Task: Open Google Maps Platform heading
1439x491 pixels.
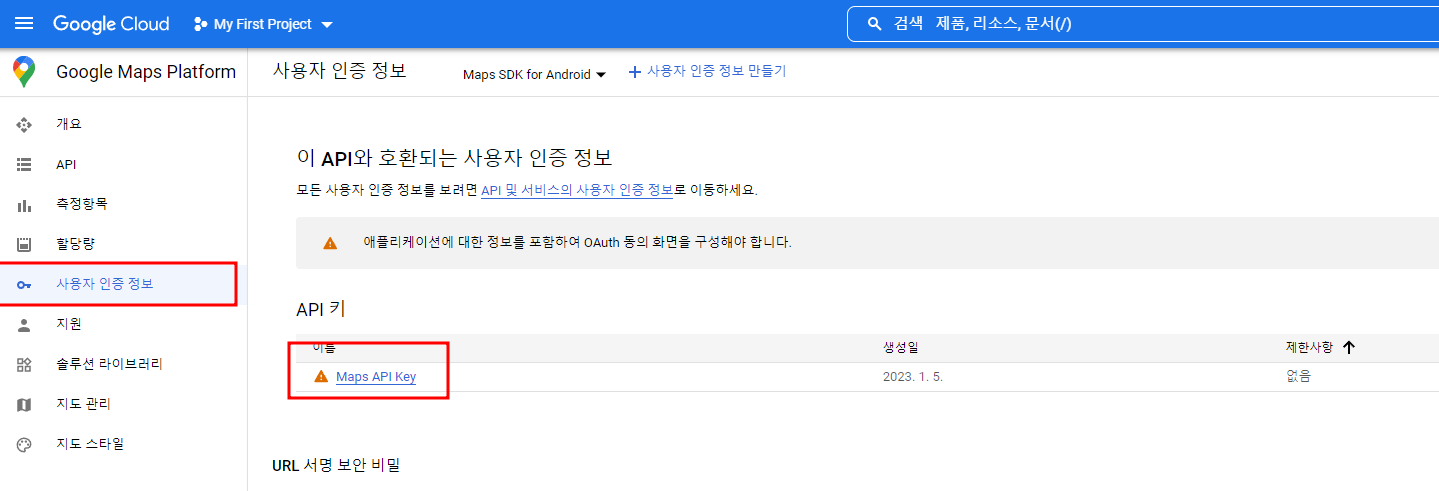Action: (146, 72)
